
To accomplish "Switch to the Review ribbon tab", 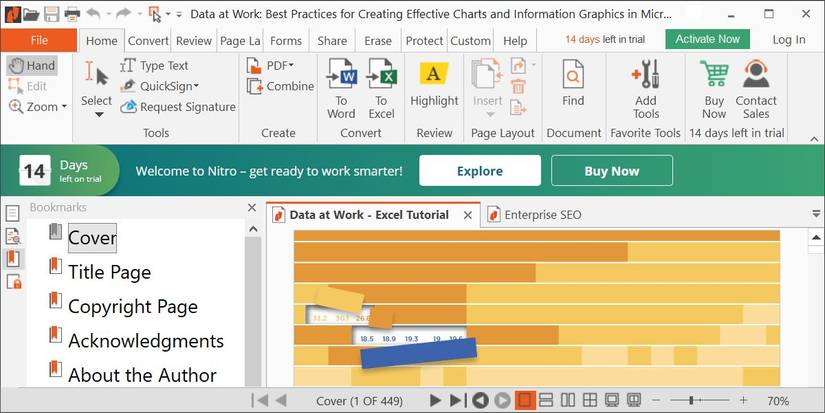I will (x=194, y=41).
